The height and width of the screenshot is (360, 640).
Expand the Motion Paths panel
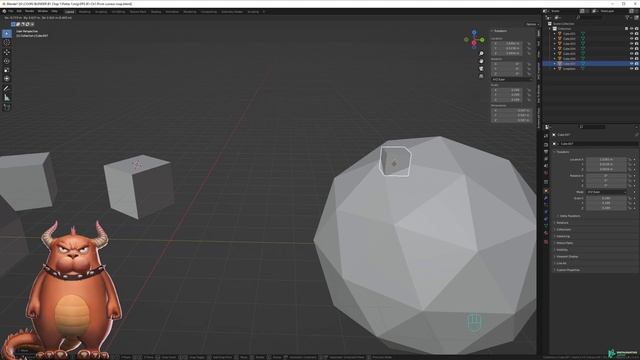564,243
